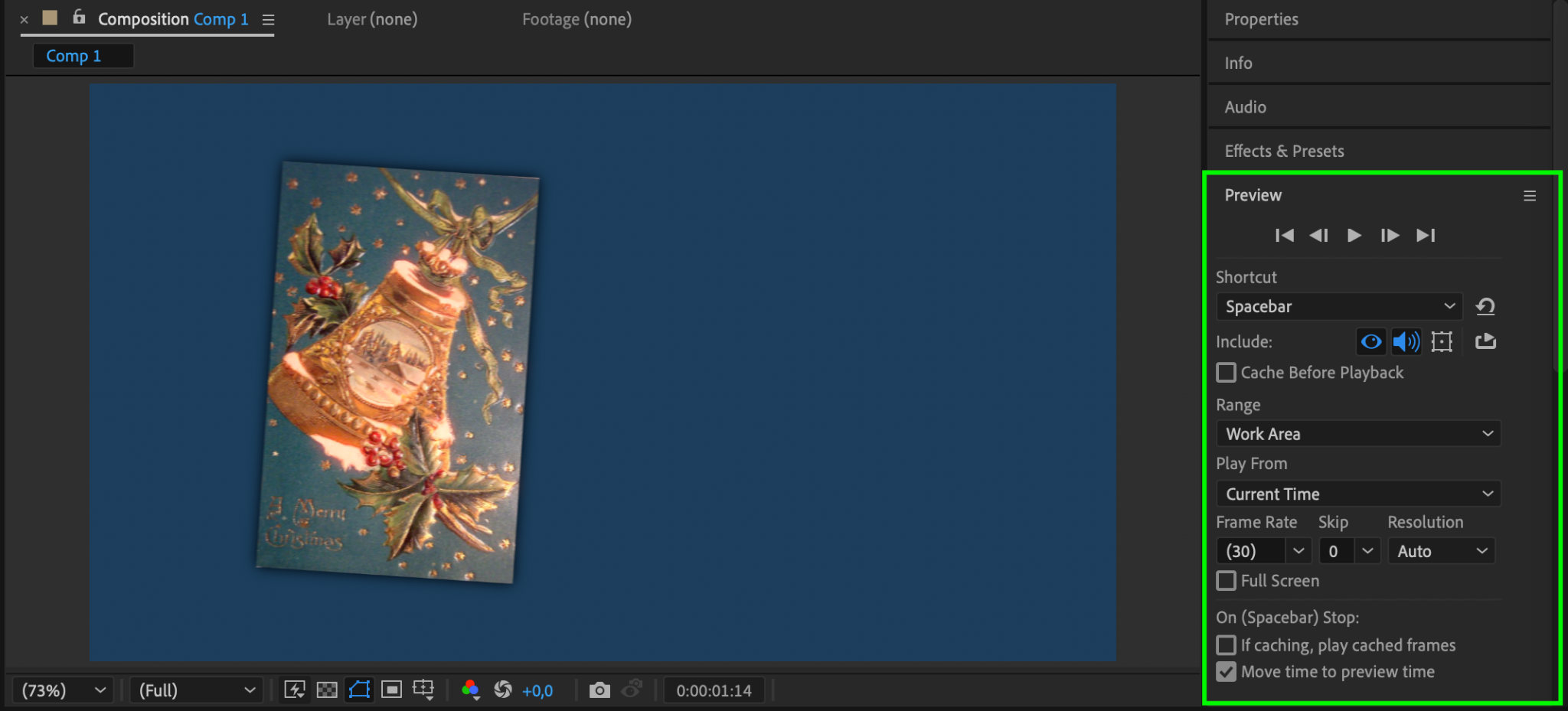1568x711 pixels.
Task: Open the Preview panel menu
Action: coord(1530,196)
